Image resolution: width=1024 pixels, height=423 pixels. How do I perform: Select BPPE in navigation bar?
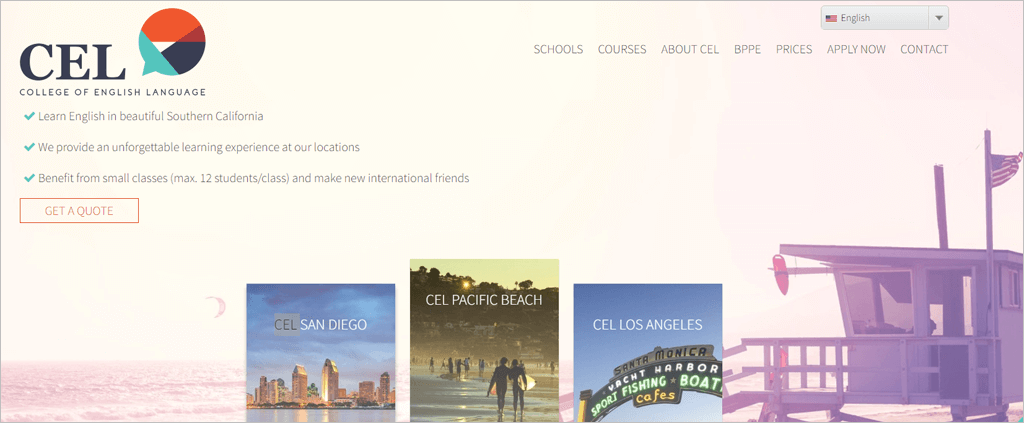point(747,49)
